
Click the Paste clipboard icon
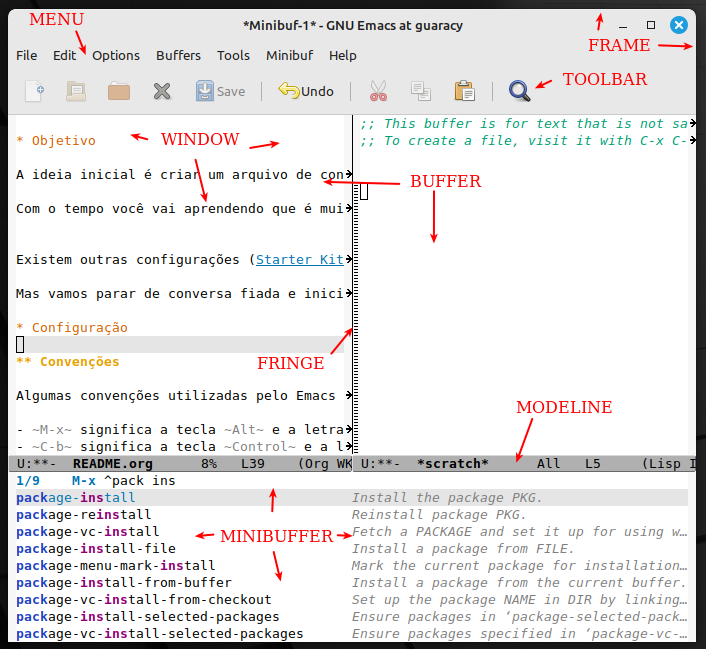point(464,91)
